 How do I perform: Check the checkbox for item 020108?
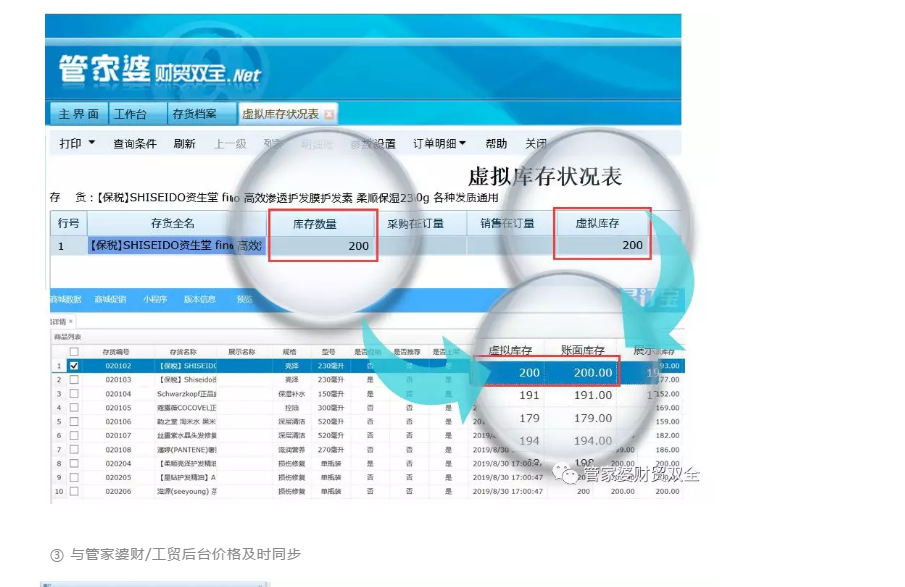[x=74, y=450]
